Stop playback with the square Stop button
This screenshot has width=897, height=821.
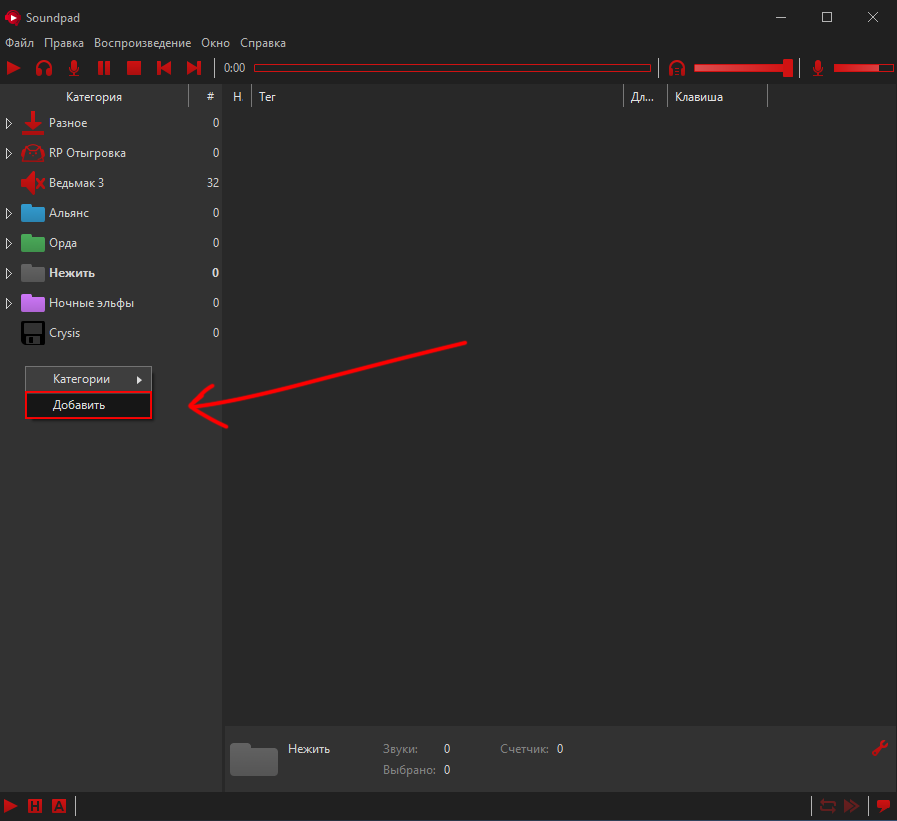pyautogui.click(x=134, y=68)
